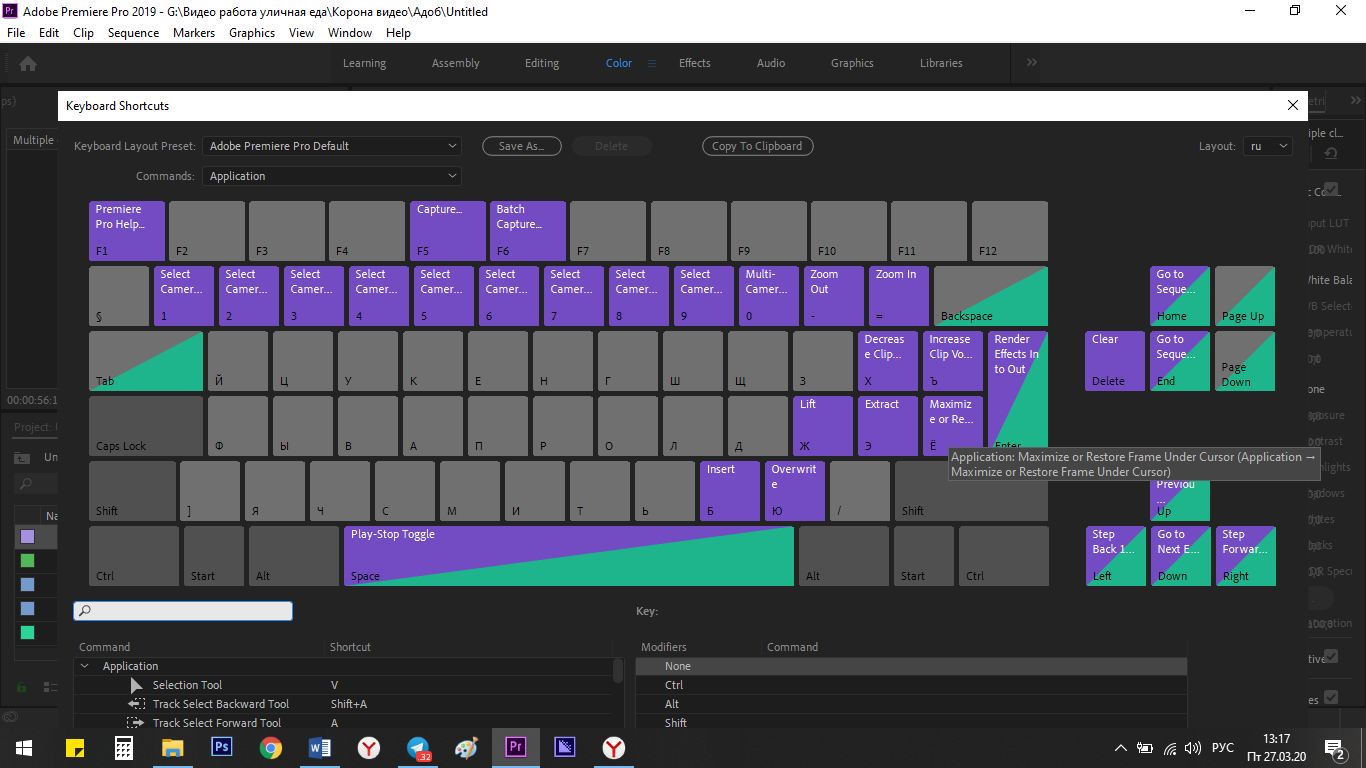This screenshot has width=1366, height=768.
Task: Close the Keyboard Shortcuts dialog
Action: (1293, 105)
